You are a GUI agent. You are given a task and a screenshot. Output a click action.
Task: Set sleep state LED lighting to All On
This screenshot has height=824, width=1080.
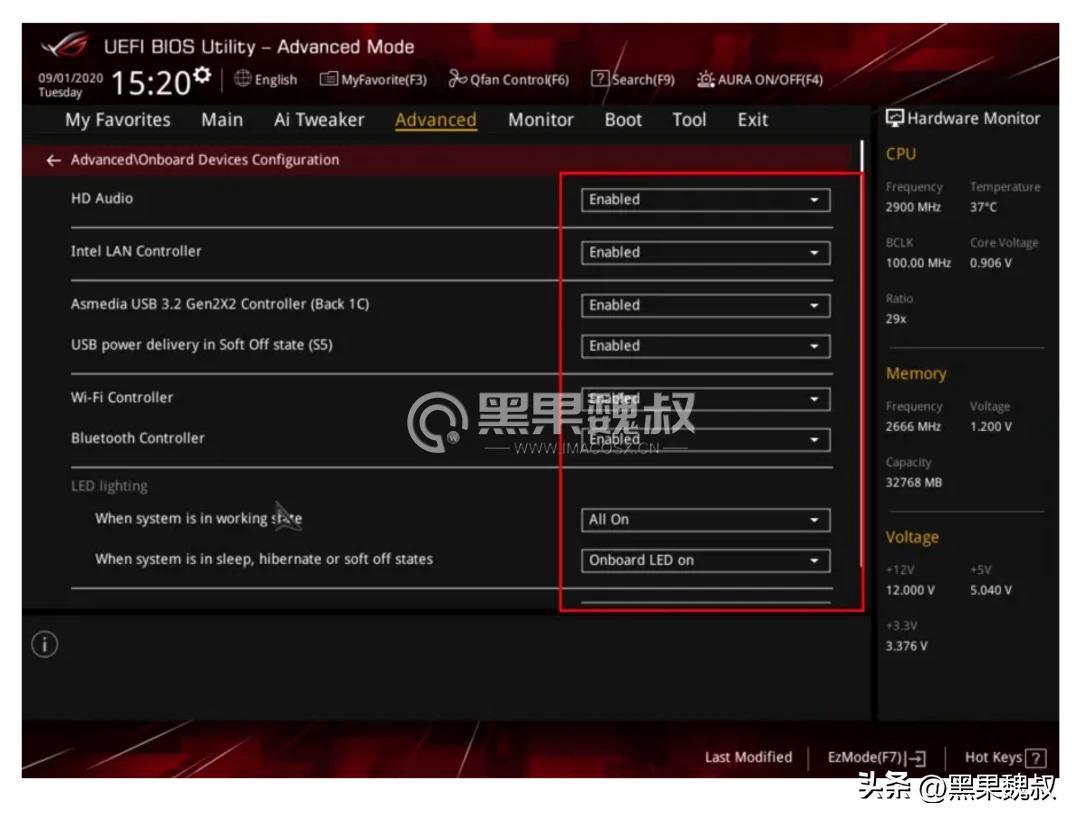(705, 560)
